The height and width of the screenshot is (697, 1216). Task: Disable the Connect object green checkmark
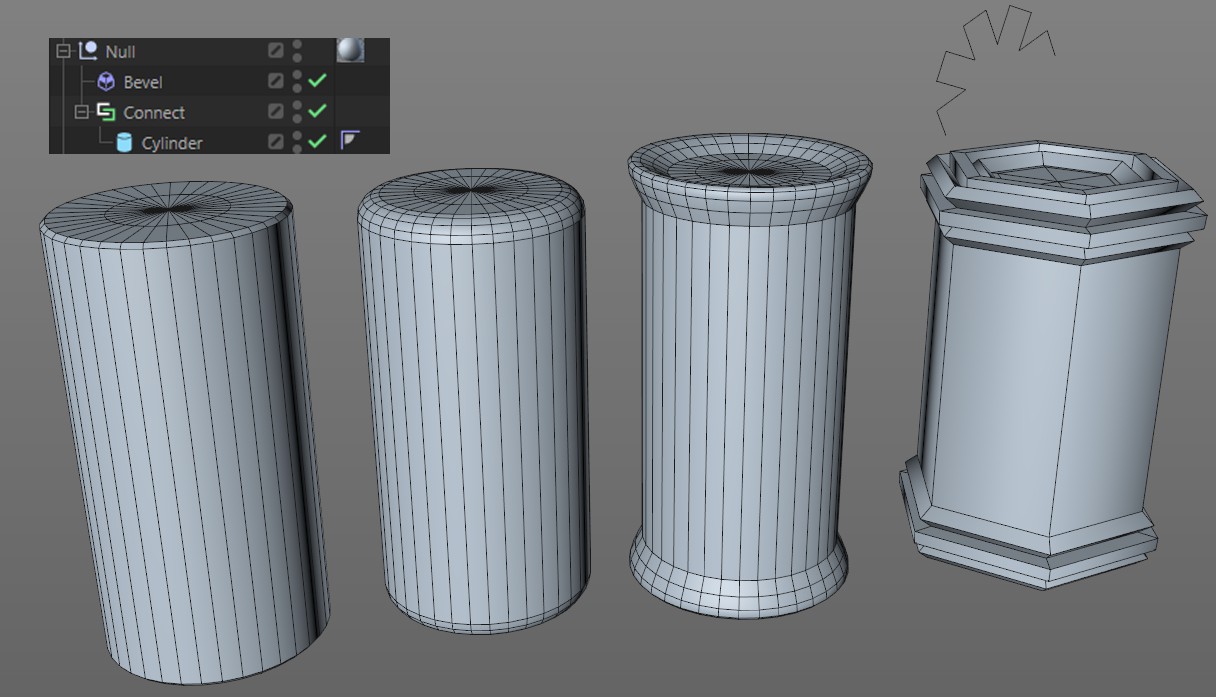(x=318, y=111)
